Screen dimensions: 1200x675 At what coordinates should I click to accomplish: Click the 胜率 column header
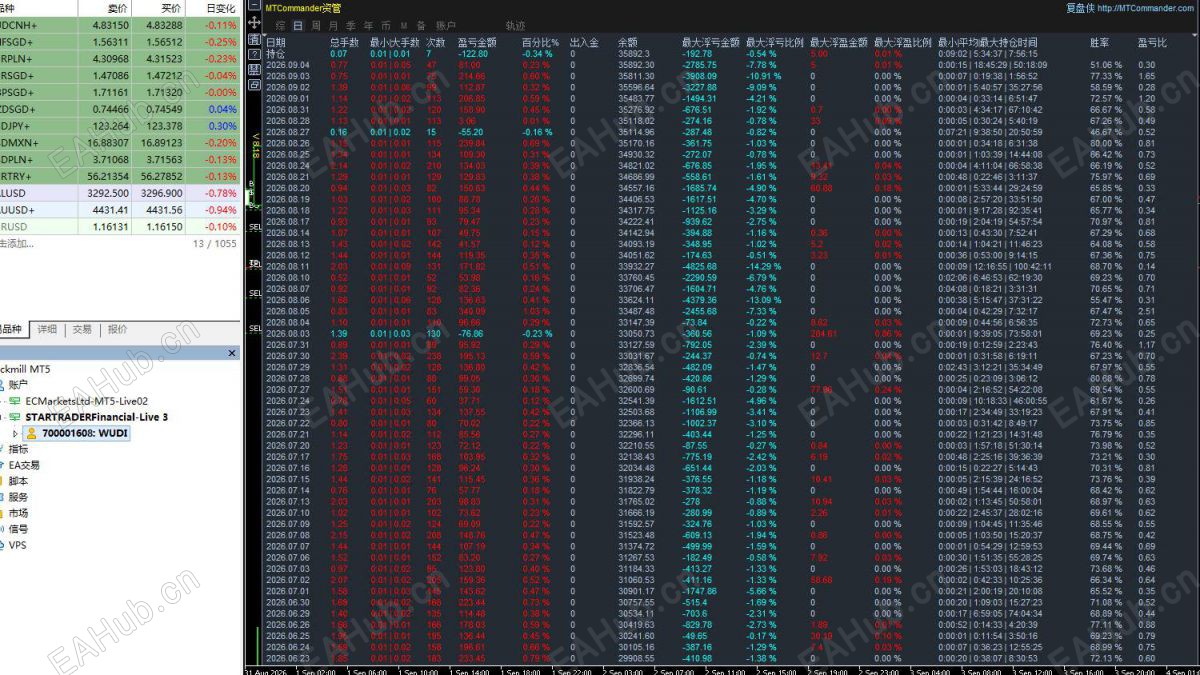1099,43
